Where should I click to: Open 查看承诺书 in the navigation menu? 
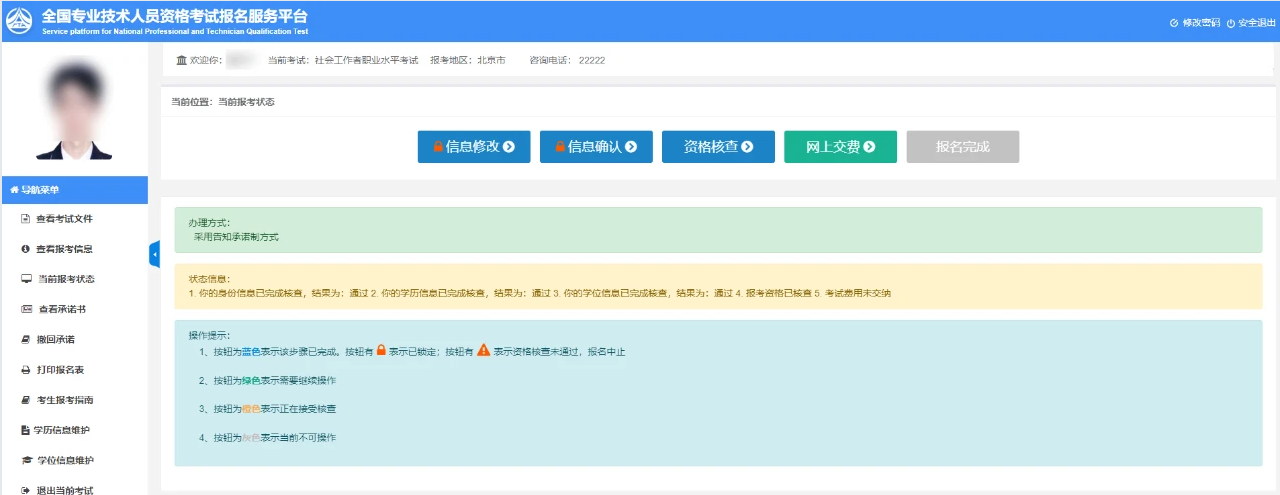tap(68, 310)
